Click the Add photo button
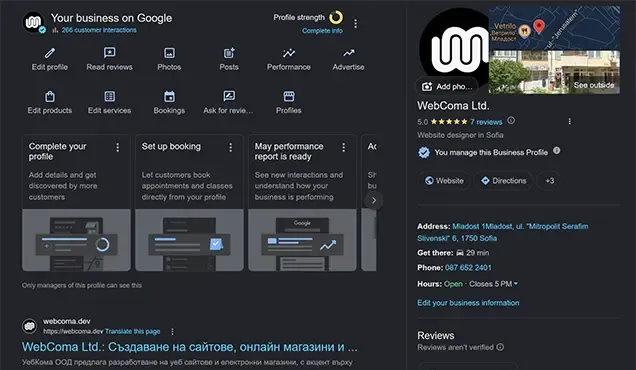Viewport: 636px width, 370px height. (x=447, y=86)
